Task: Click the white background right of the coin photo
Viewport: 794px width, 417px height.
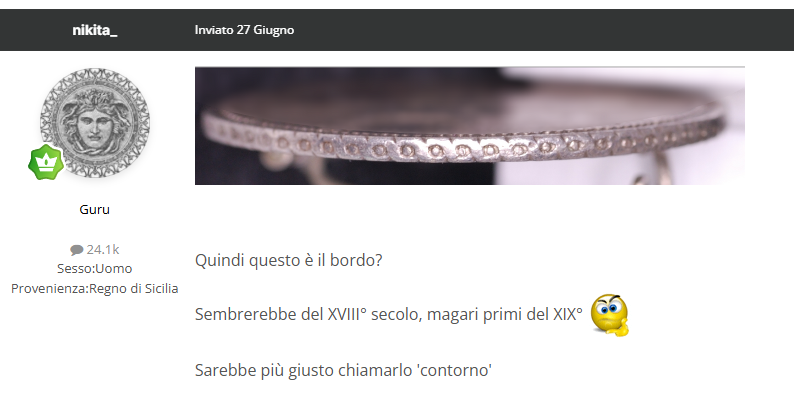Action: [x=769, y=126]
